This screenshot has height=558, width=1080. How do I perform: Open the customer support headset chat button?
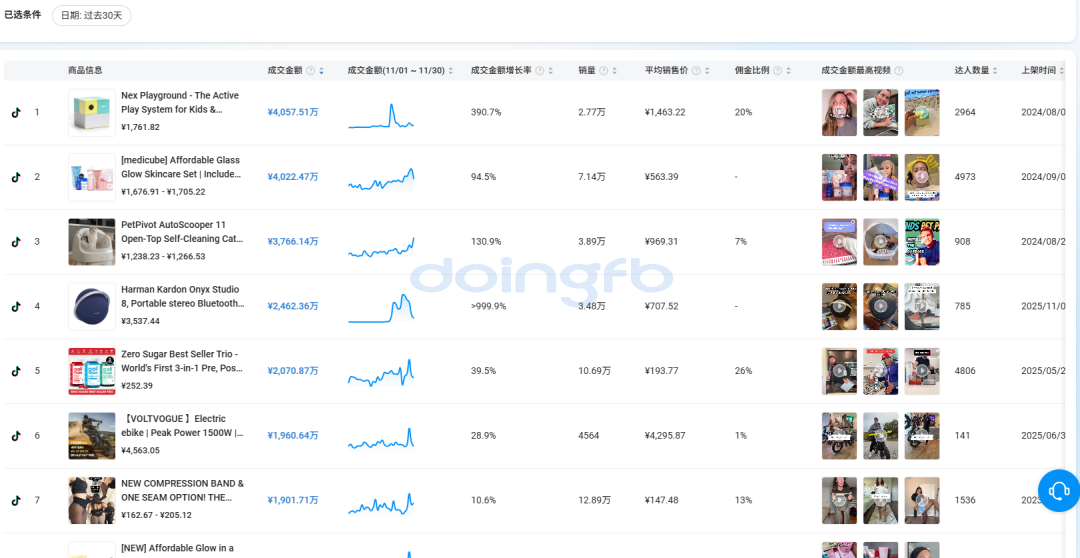[1059, 490]
